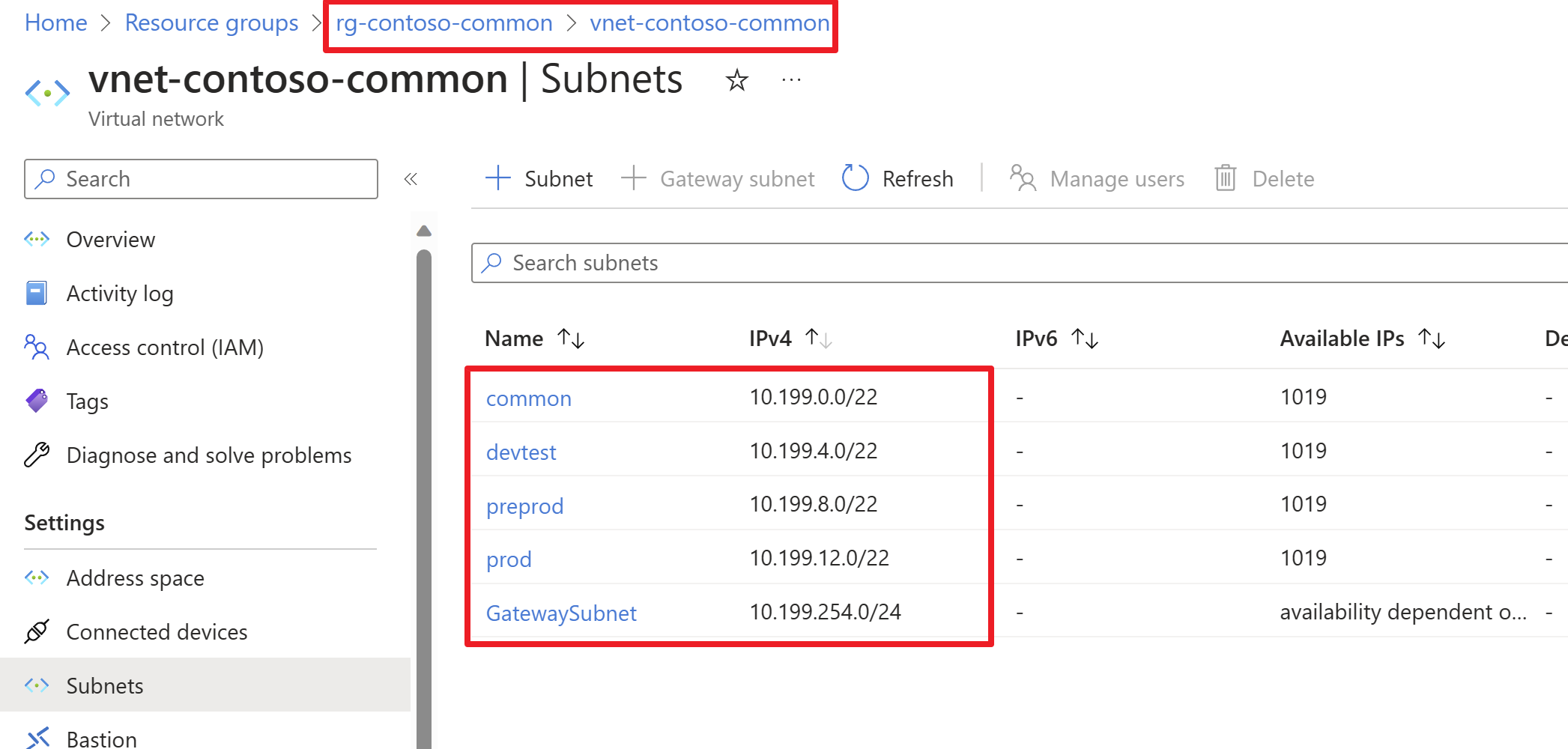Click the Subnets icon in sidebar
1568x749 pixels.
coord(37,685)
